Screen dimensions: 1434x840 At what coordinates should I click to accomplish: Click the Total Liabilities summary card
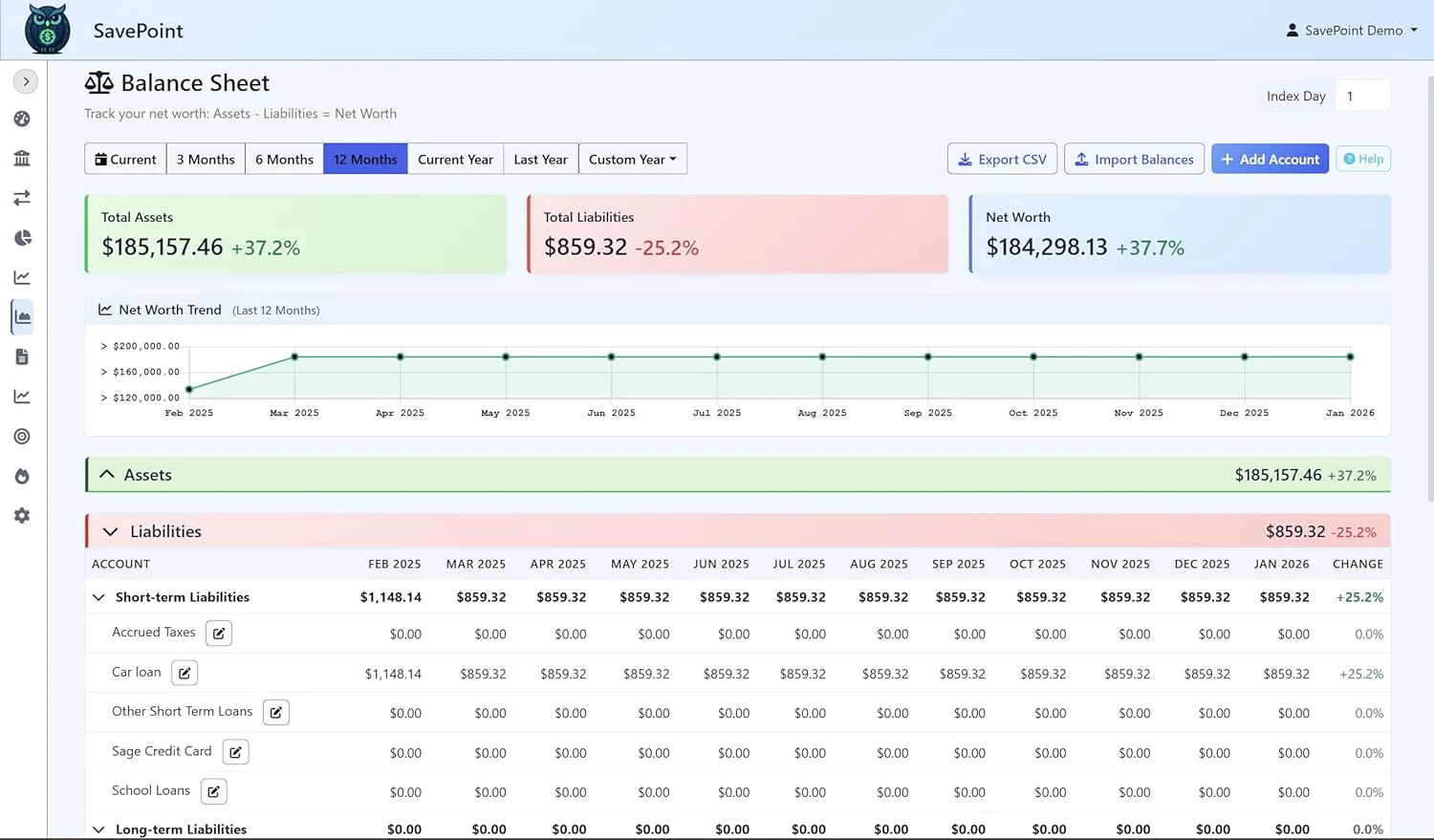point(738,234)
